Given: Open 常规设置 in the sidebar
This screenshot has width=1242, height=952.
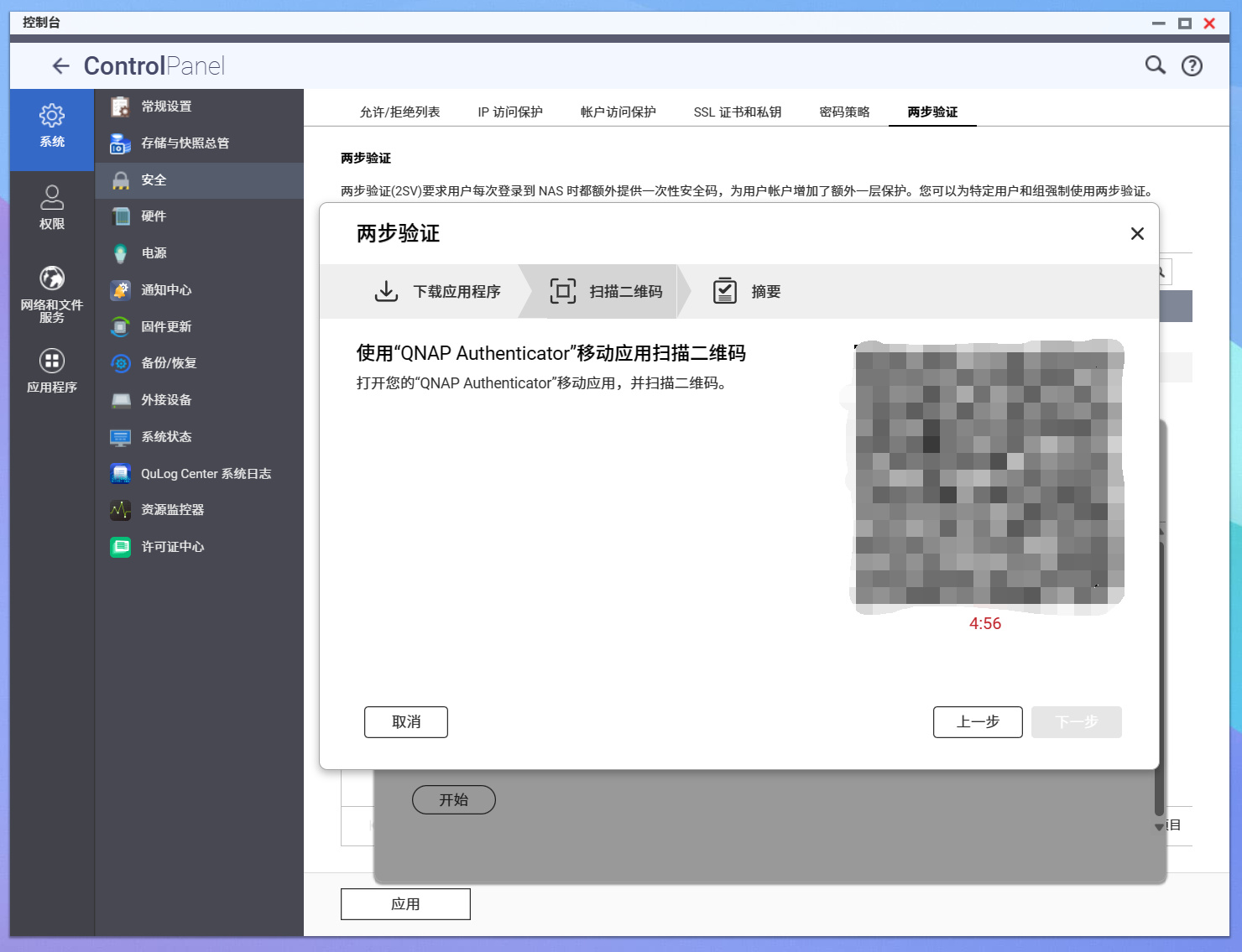Looking at the screenshot, I should click(199, 107).
